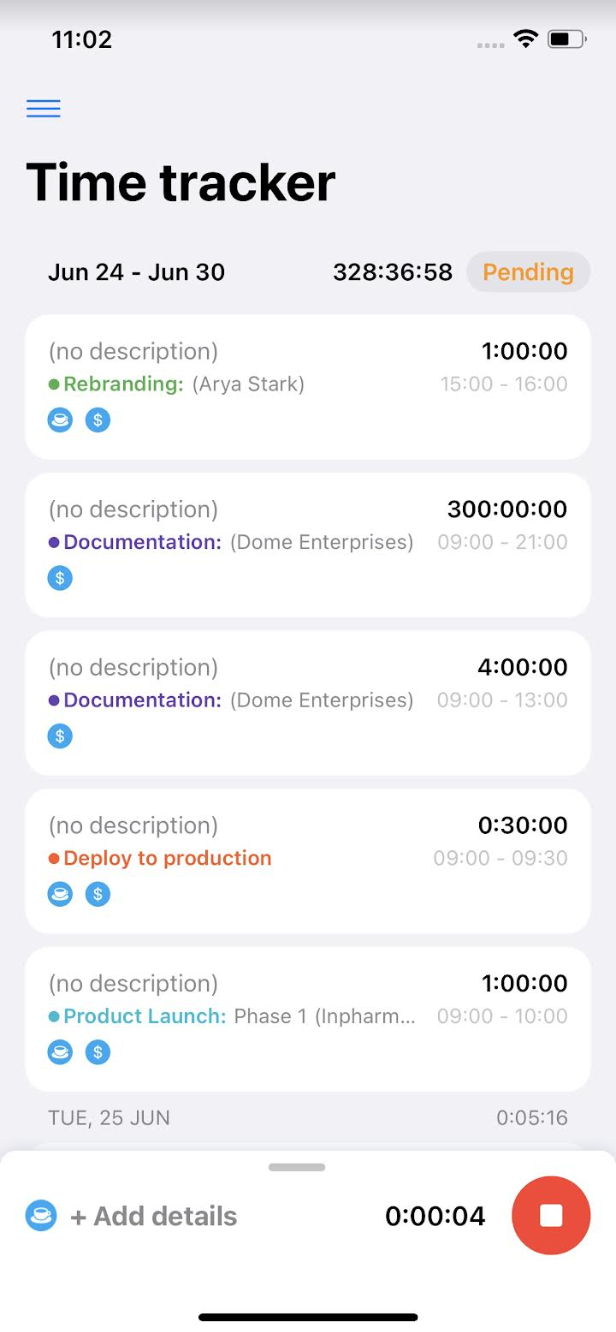Toggle the Pending status badge
The width and height of the screenshot is (616, 1332).
528,272
